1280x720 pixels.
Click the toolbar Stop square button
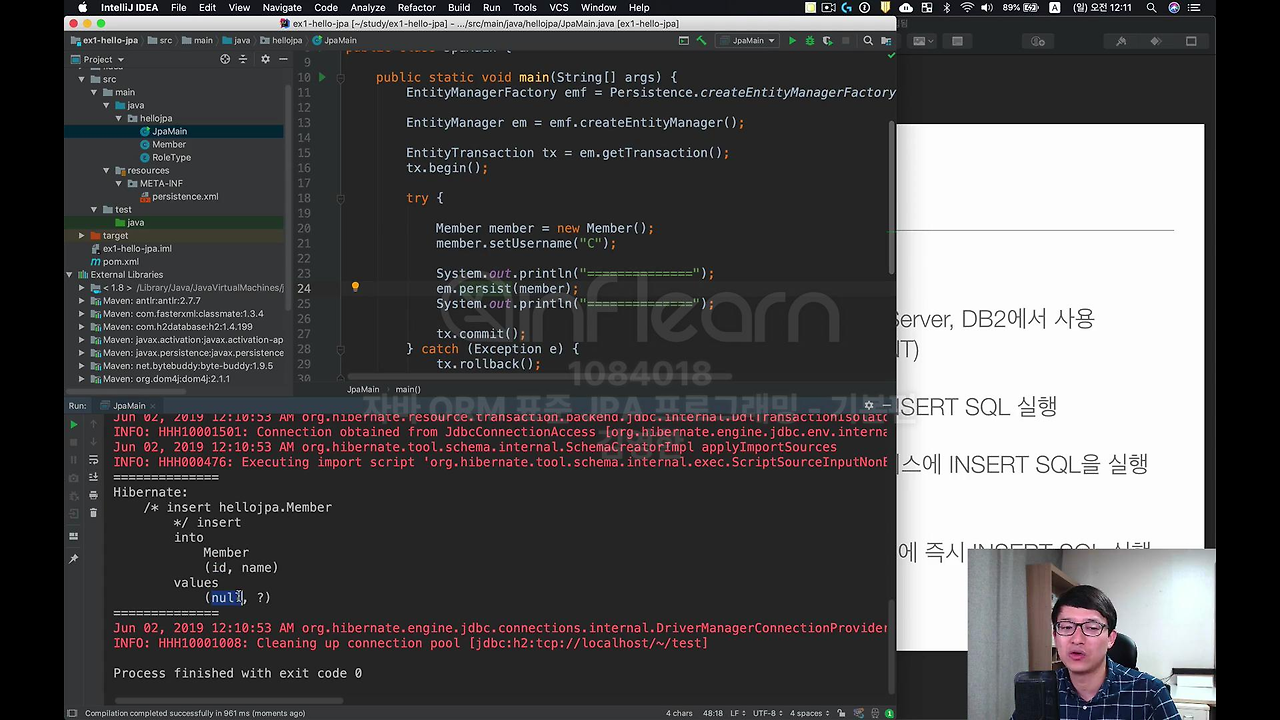click(845, 41)
